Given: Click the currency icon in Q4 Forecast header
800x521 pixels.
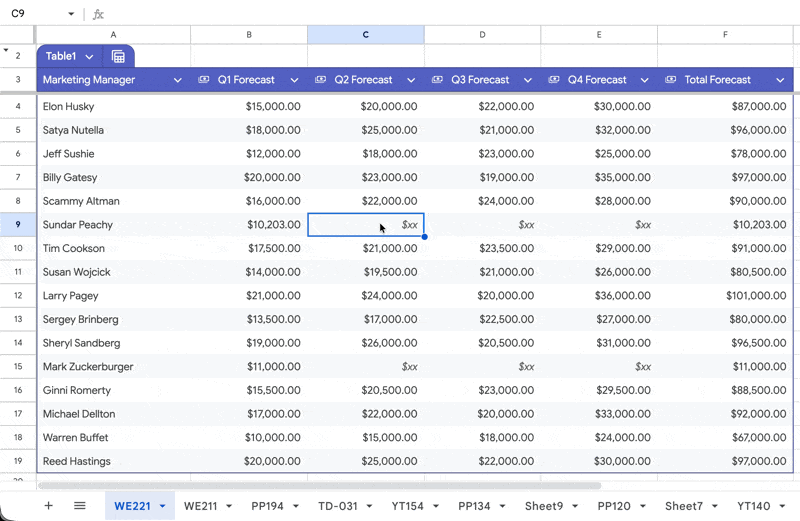Looking at the screenshot, I should [x=554, y=80].
